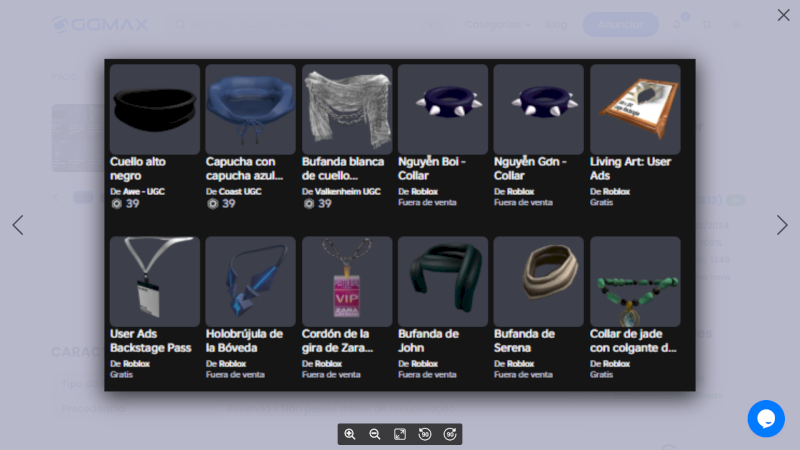Click the blue hood Capucha item image
The width and height of the screenshot is (800, 450).
tap(250, 109)
